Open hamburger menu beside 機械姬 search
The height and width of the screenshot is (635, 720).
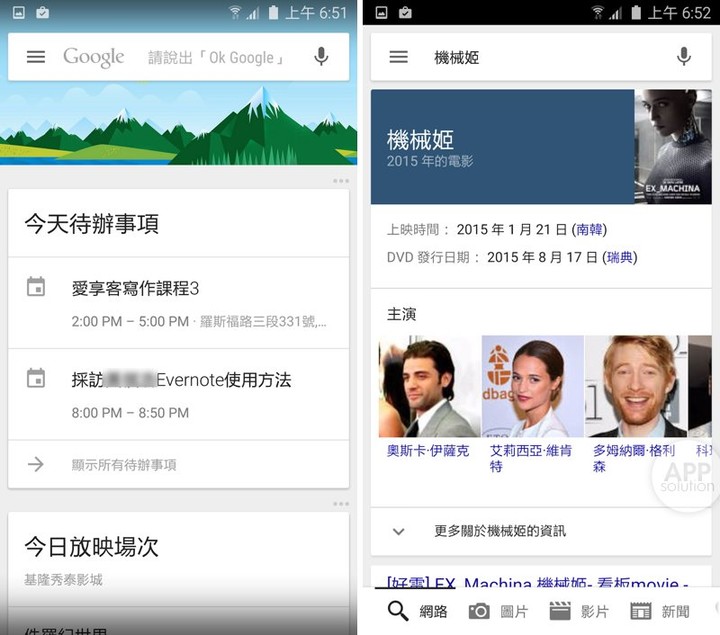coord(398,57)
